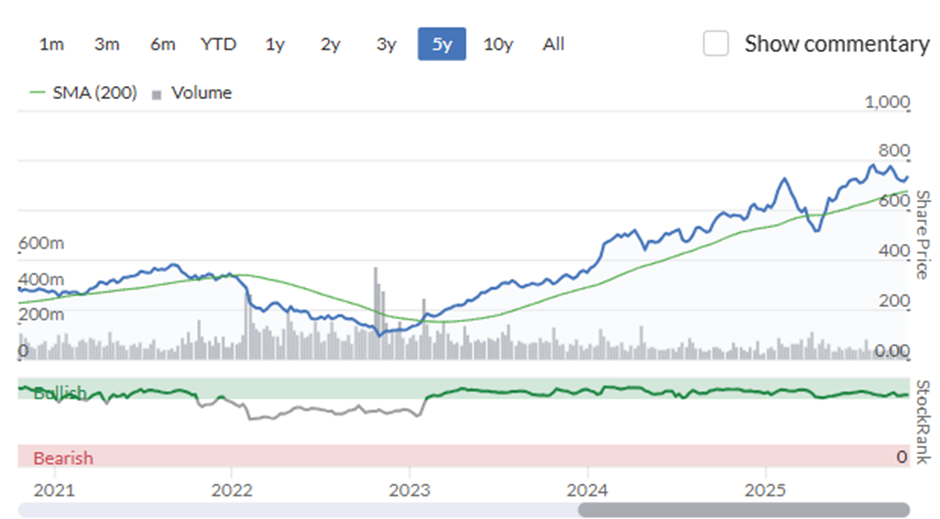Click the 200m volume axis value
940x519 pixels.
(x=41, y=314)
